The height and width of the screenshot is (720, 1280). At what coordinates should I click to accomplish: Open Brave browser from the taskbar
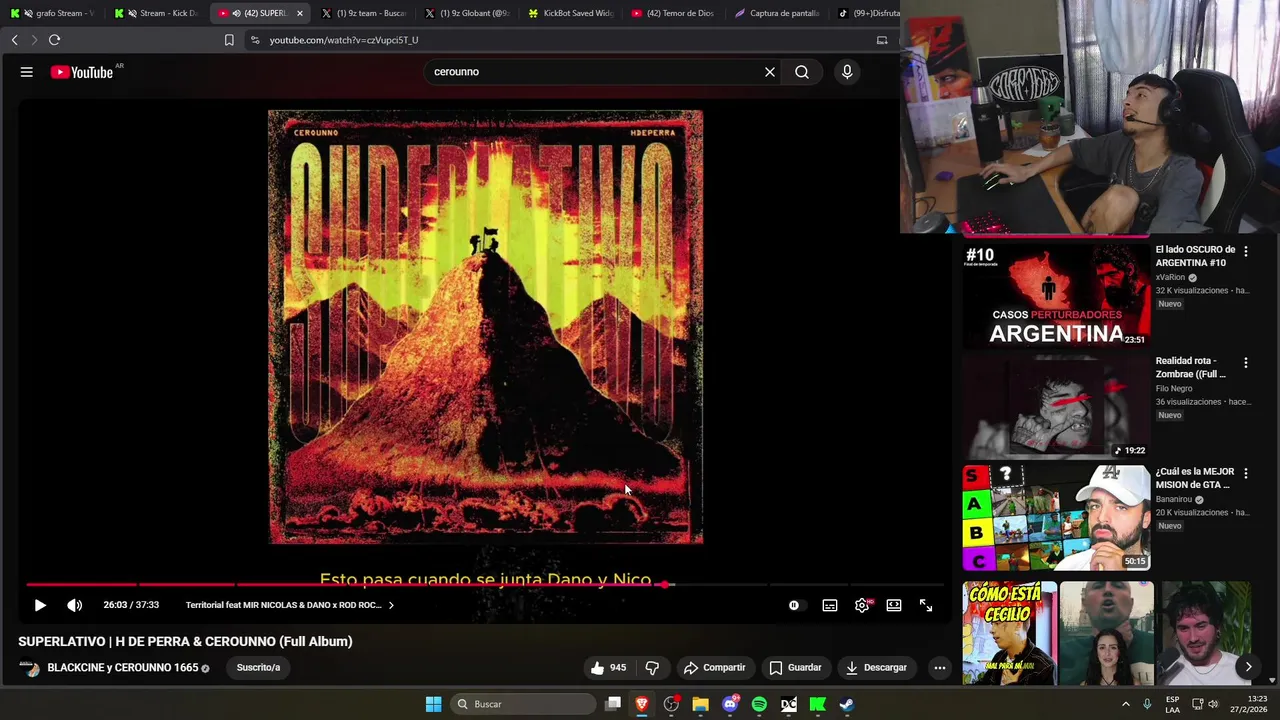(x=642, y=704)
